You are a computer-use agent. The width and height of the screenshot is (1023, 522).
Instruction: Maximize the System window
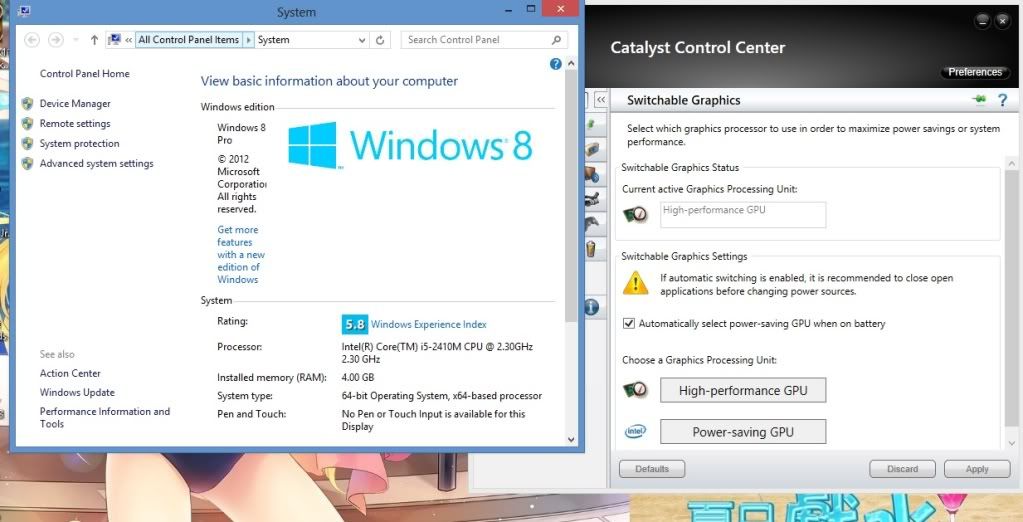(x=531, y=8)
